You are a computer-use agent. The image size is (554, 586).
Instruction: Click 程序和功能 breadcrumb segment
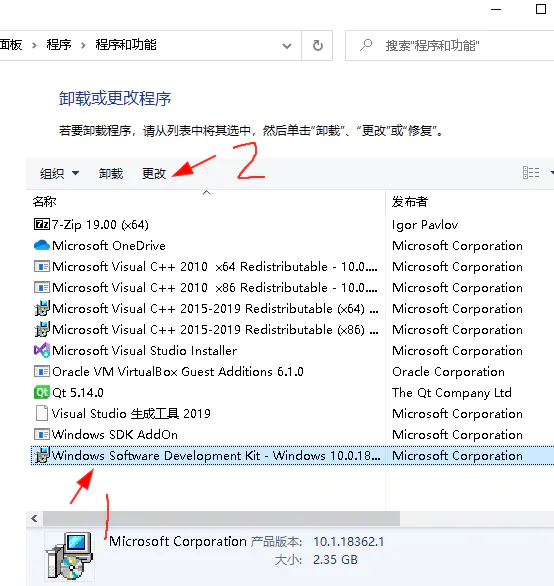click(x=126, y=45)
